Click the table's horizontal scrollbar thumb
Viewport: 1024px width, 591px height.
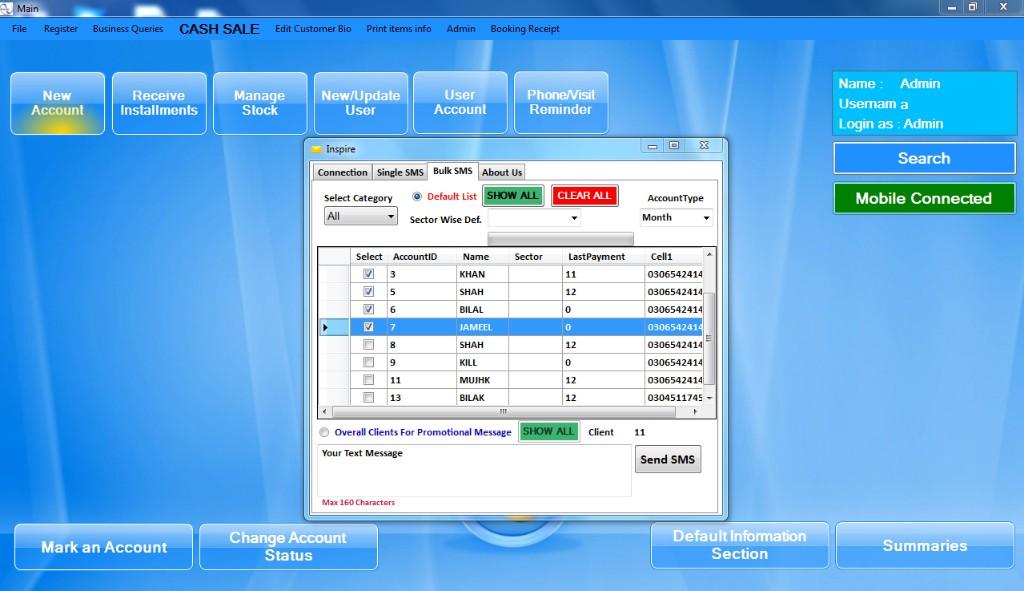(504, 412)
